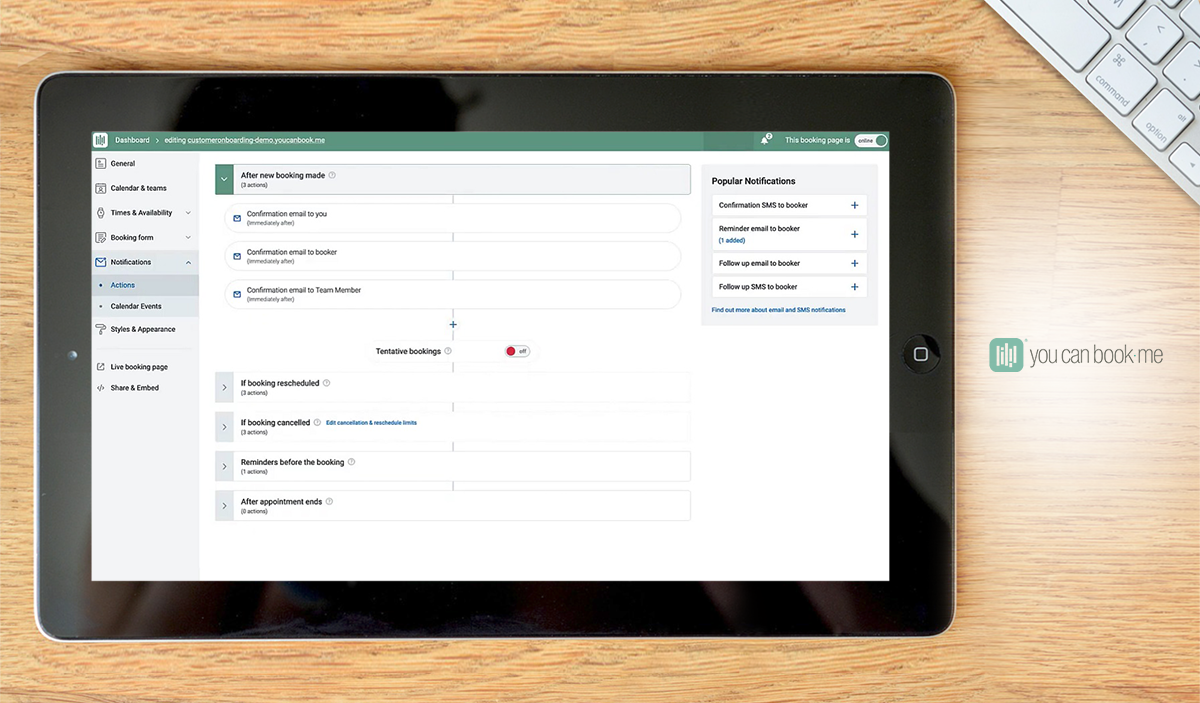Click help icon next to Tentative bookings
Screen dimensions: 1200x703
pos(448,351)
